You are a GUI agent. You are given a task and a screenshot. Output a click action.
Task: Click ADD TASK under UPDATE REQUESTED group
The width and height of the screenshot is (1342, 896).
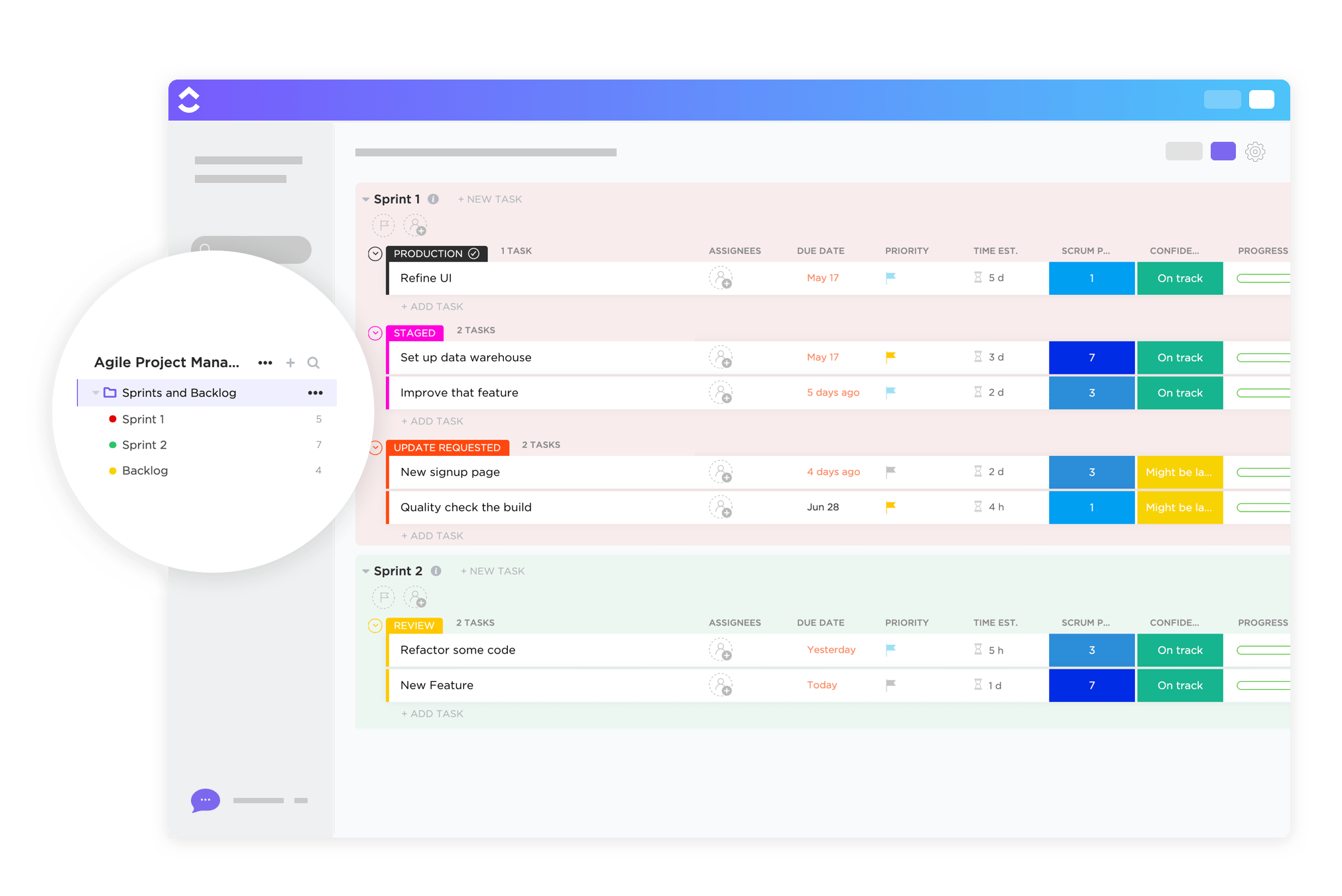point(432,535)
